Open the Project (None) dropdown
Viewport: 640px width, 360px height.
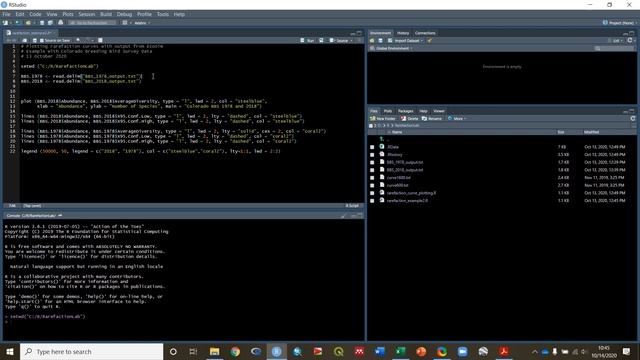click(x=620, y=23)
